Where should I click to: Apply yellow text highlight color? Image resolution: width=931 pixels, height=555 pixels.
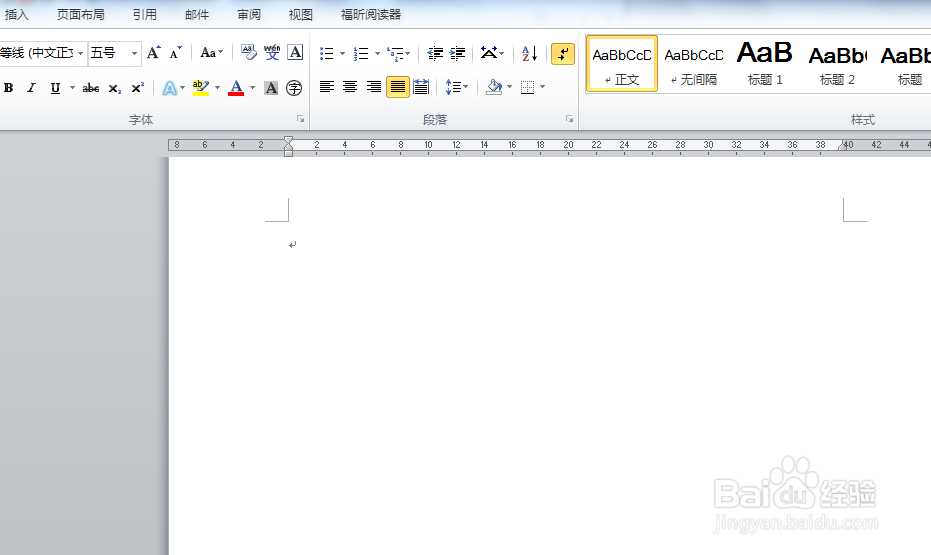tap(201, 88)
